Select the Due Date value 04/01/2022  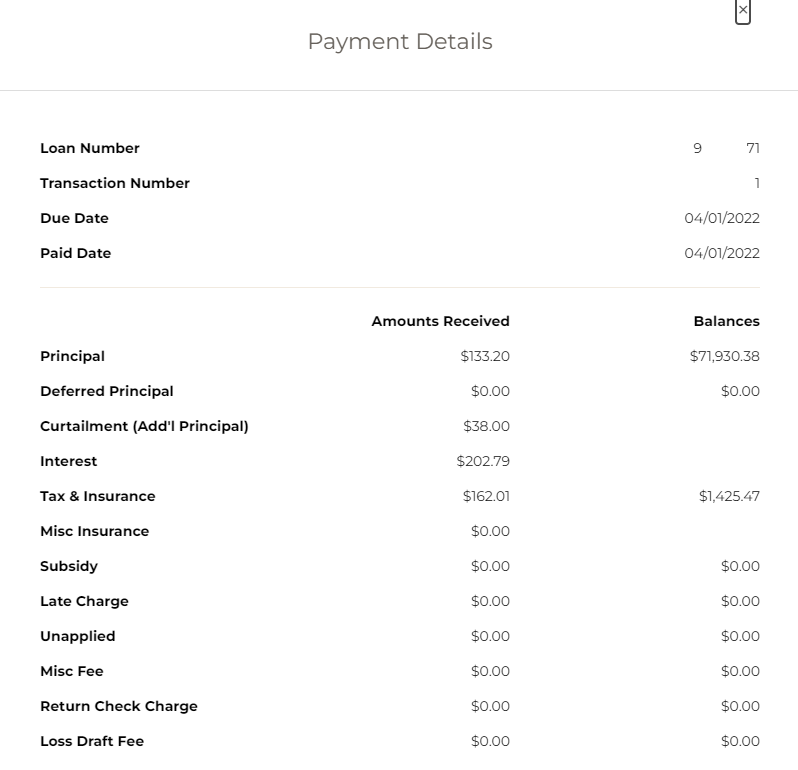pyautogui.click(x=721, y=218)
